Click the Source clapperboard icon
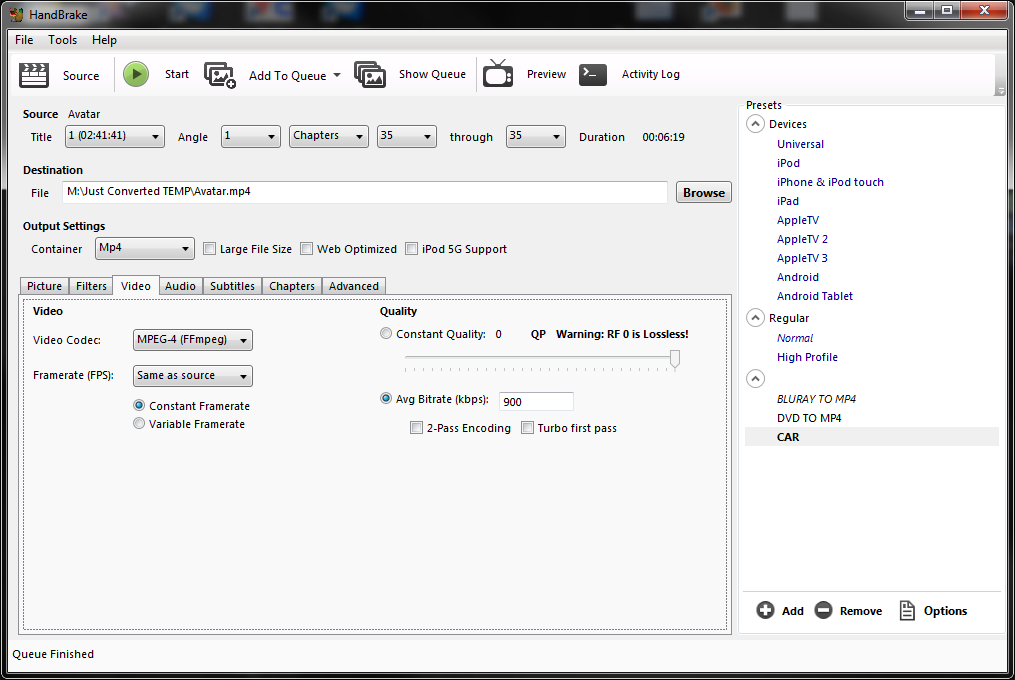1015x680 pixels. (x=34, y=74)
